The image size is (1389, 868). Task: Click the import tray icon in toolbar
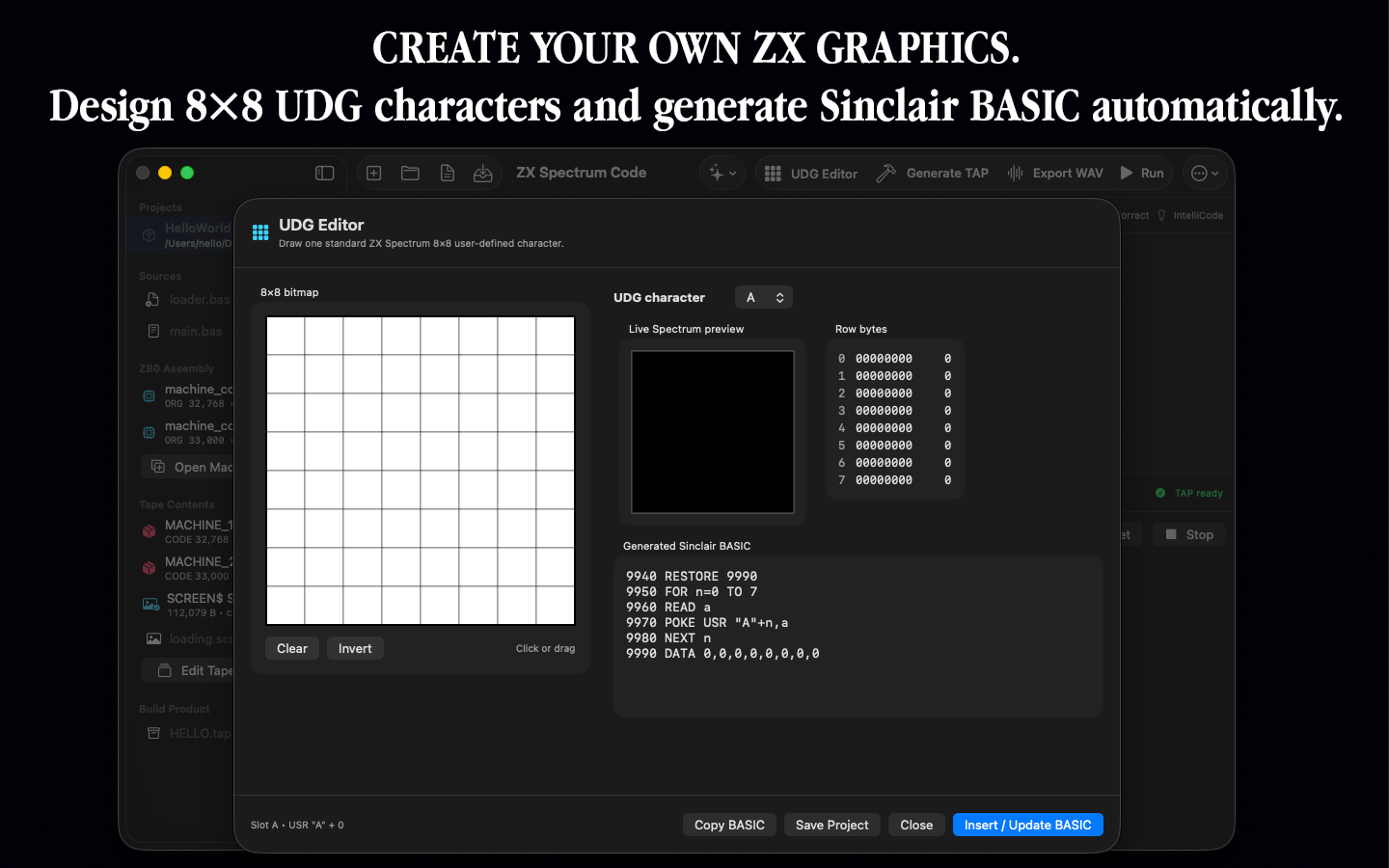[483, 173]
